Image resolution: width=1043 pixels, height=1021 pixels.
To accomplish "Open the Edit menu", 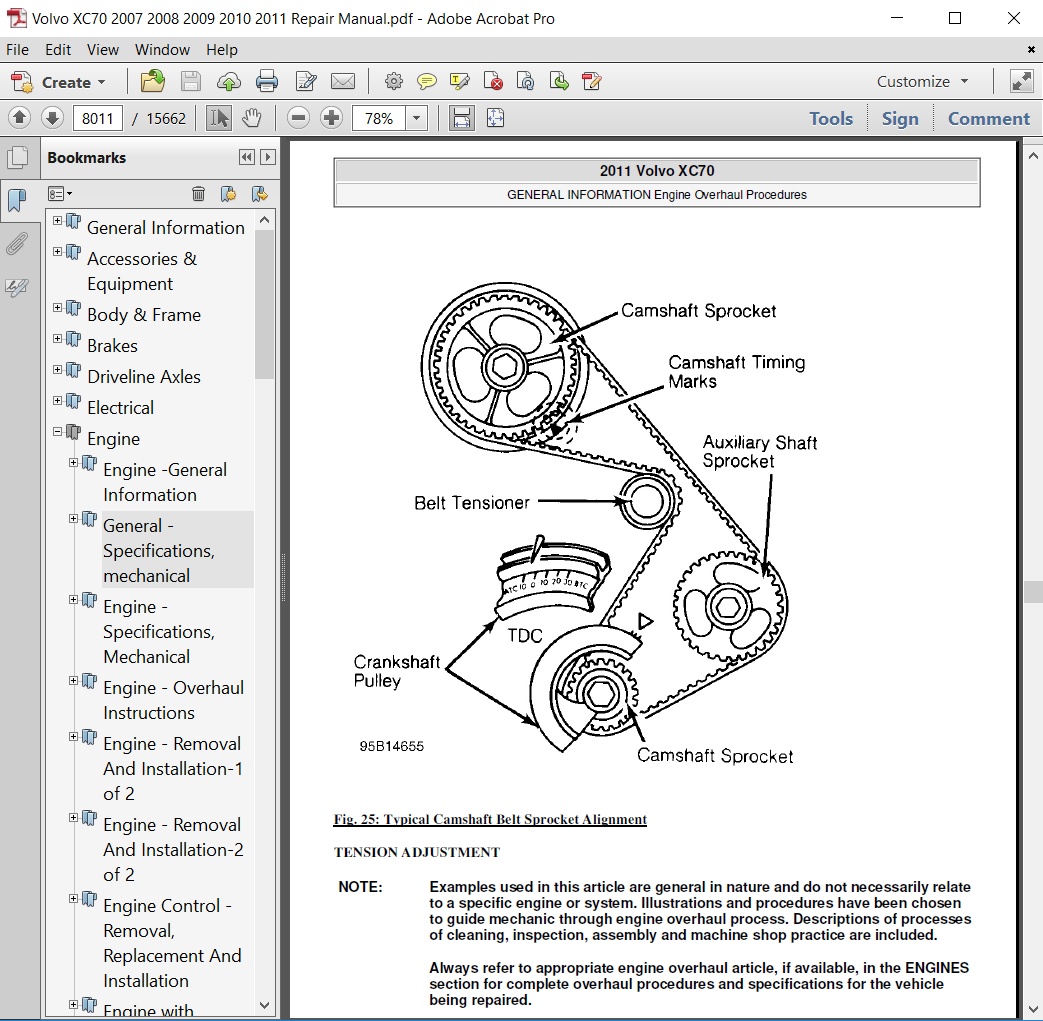I will pyautogui.click(x=58, y=50).
